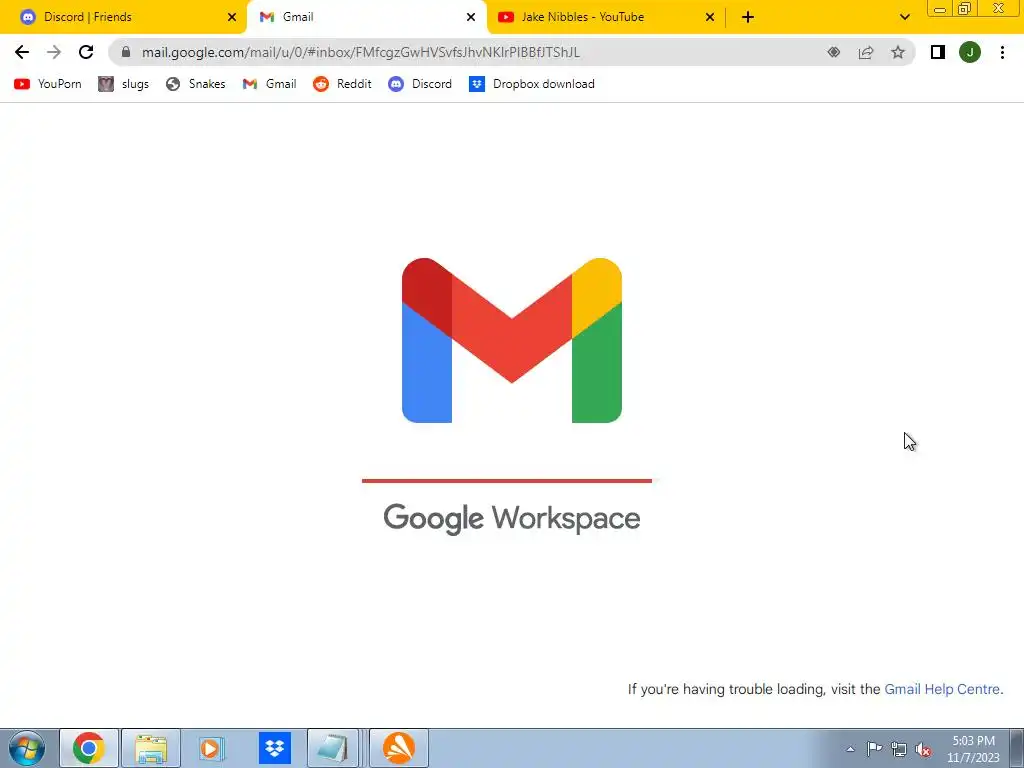Viewport: 1024px width, 768px height.
Task: Open the slugs bookmark
Action: tap(123, 84)
